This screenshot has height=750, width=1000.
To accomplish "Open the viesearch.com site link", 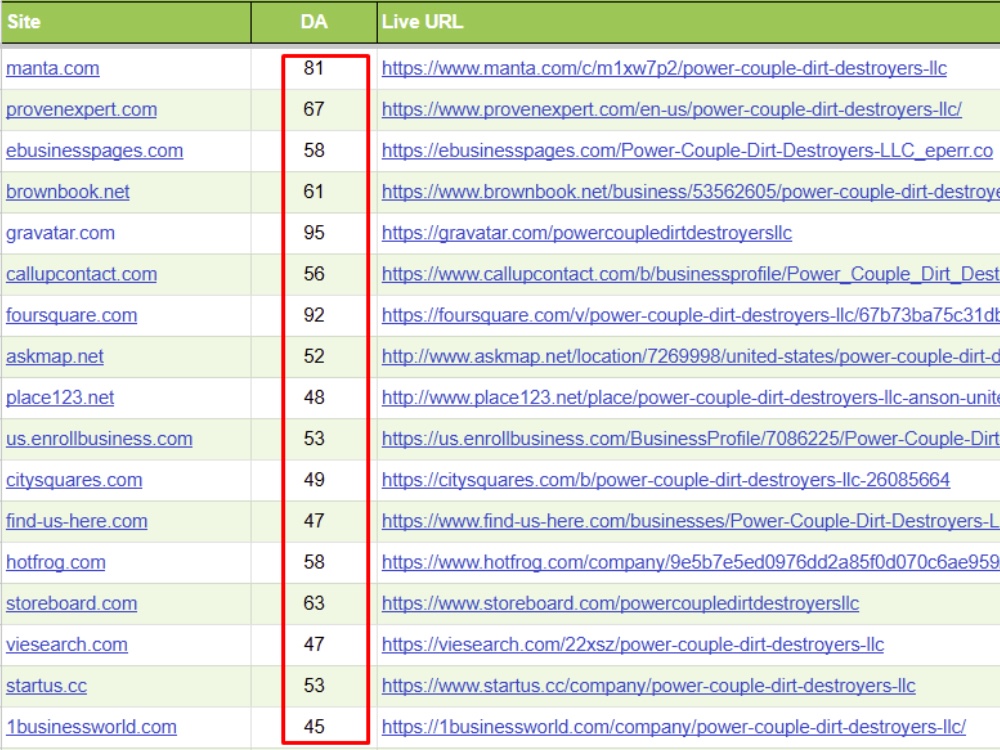I will point(67,645).
